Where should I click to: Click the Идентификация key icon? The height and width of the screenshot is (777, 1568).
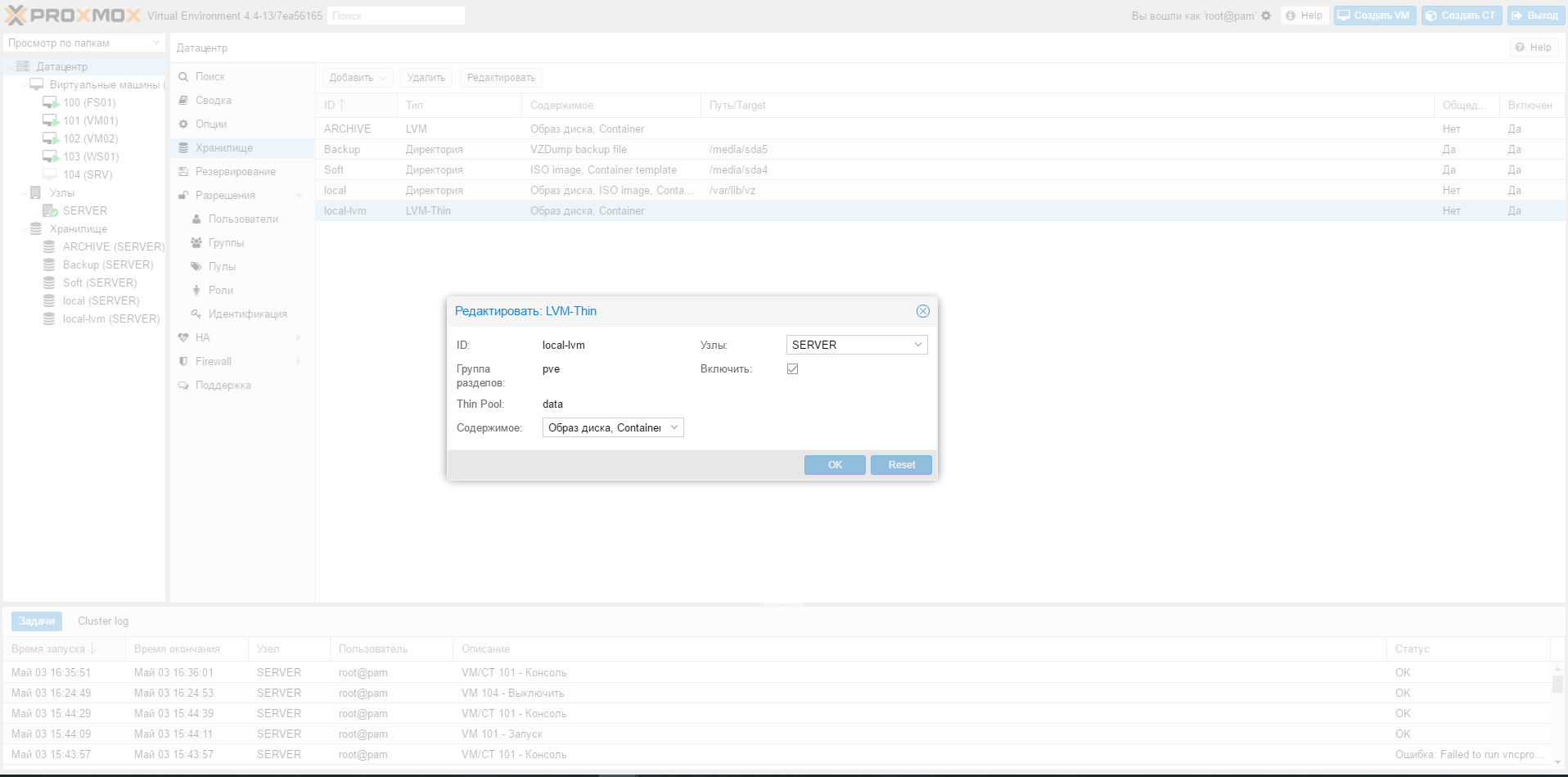196,314
